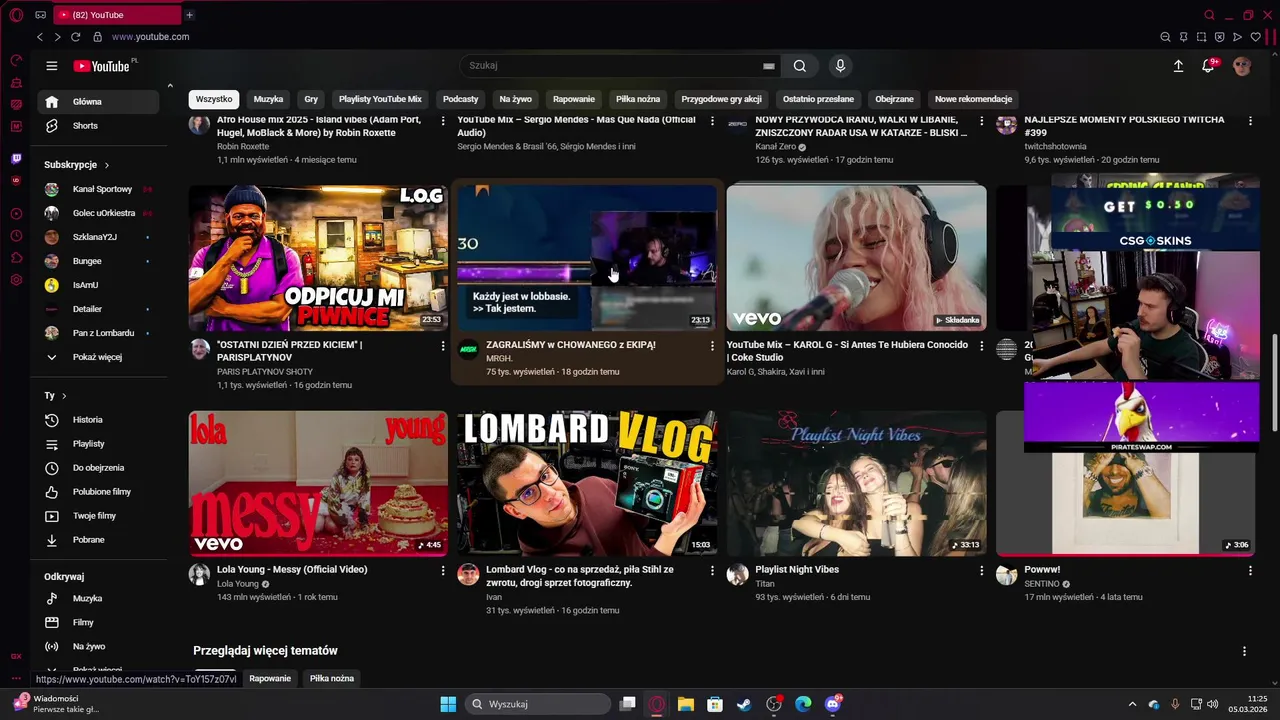1280x720 pixels.
Task: Open Discord from the taskbar
Action: pyautogui.click(x=833, y=704)
